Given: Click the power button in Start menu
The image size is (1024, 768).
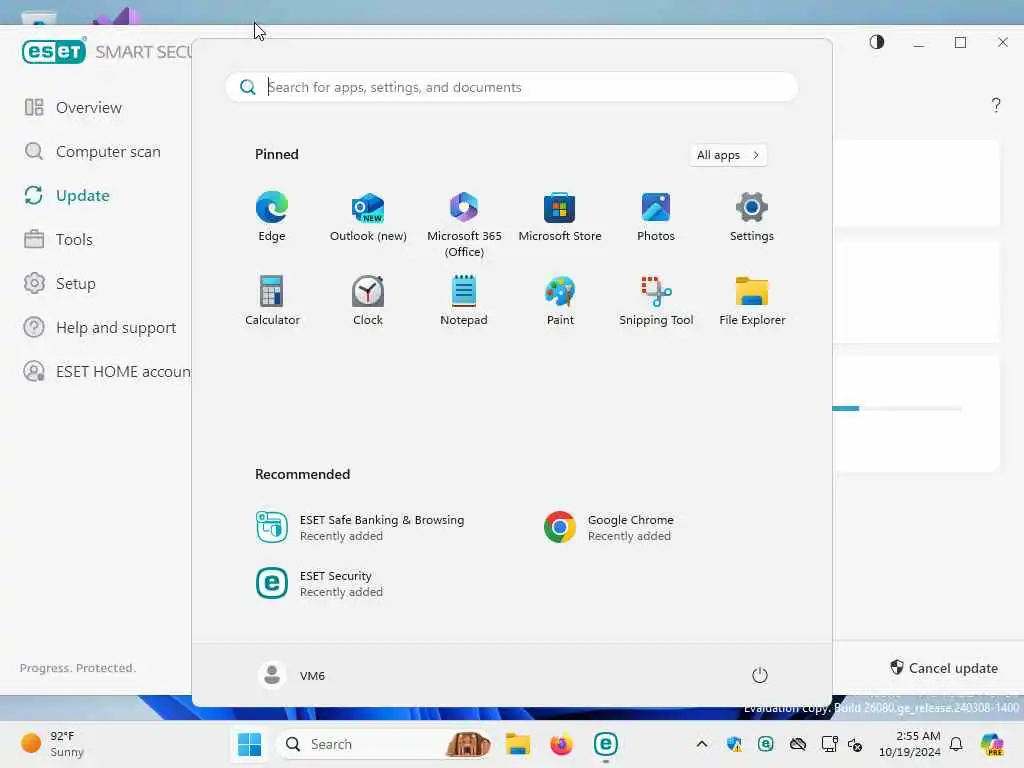Looking at the screenshot, I should (760, 675).
